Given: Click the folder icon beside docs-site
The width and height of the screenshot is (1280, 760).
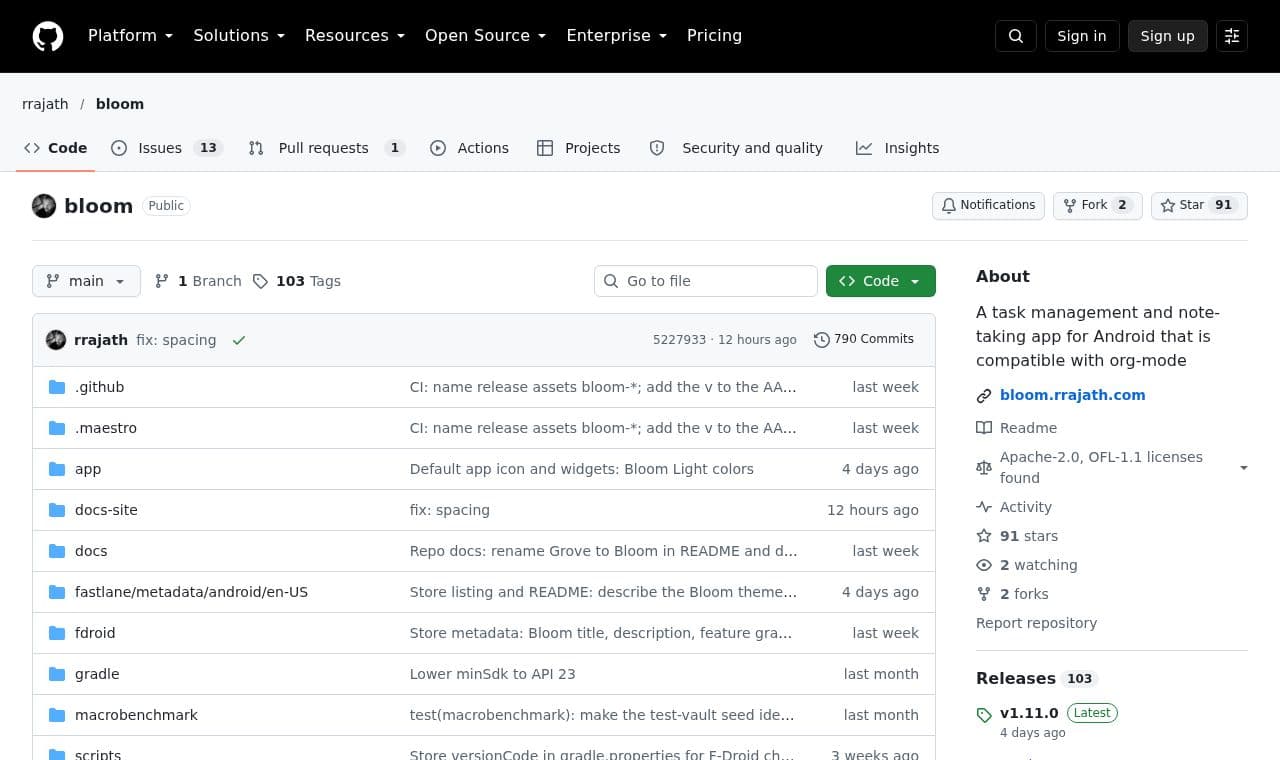Looking at the screenshot, I should [57, 510].
